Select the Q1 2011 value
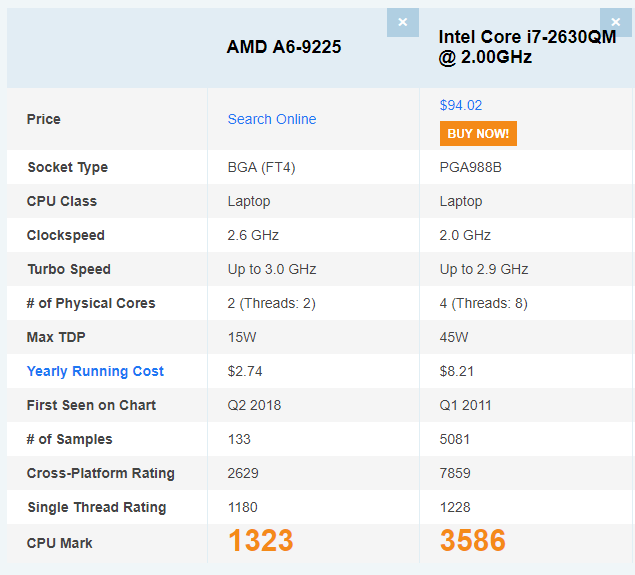Image resolution: width=635 pixels, height=575 pixels. pos(466,405)
